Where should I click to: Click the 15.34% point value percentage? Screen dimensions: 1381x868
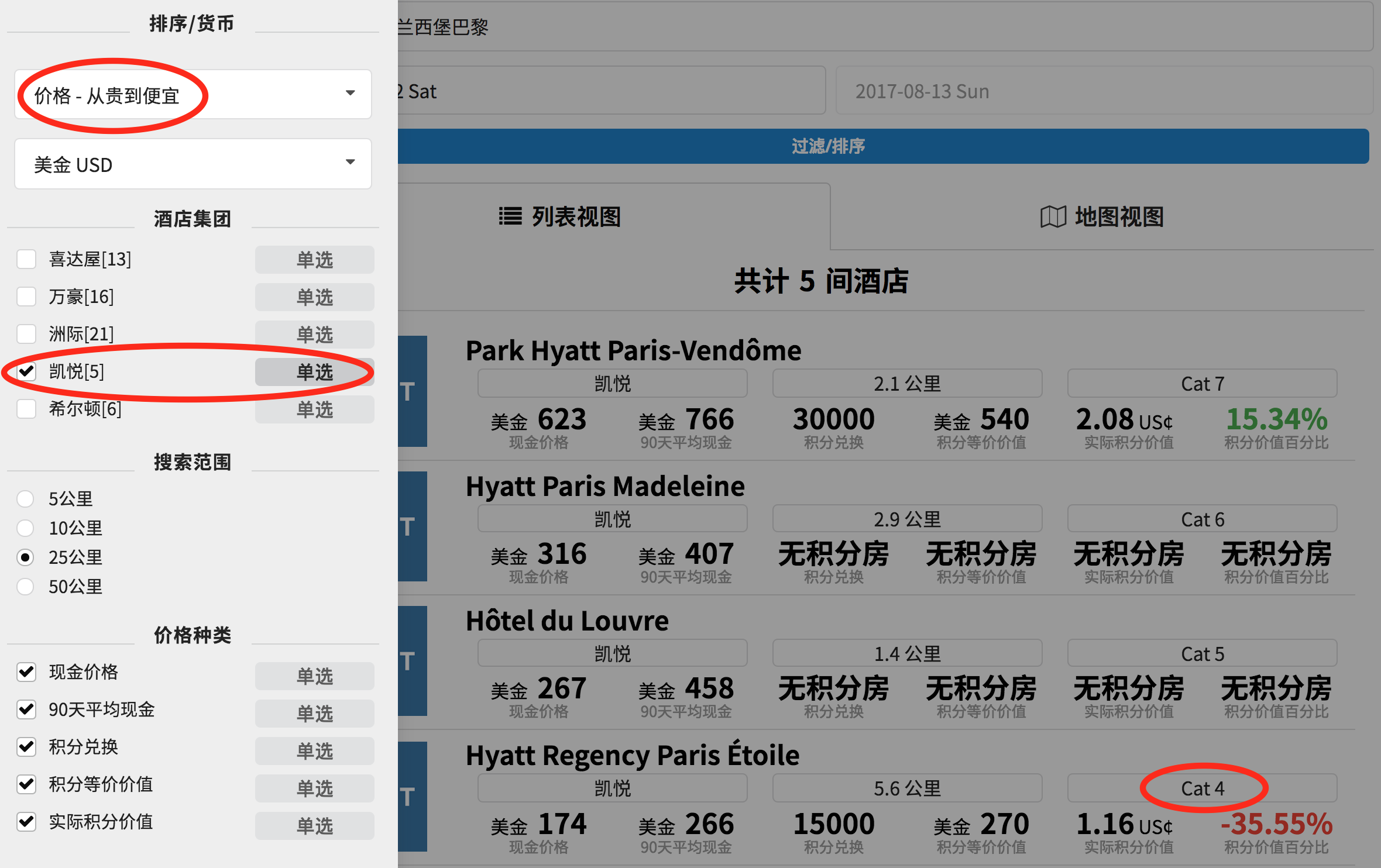[x=1277, y=419]
